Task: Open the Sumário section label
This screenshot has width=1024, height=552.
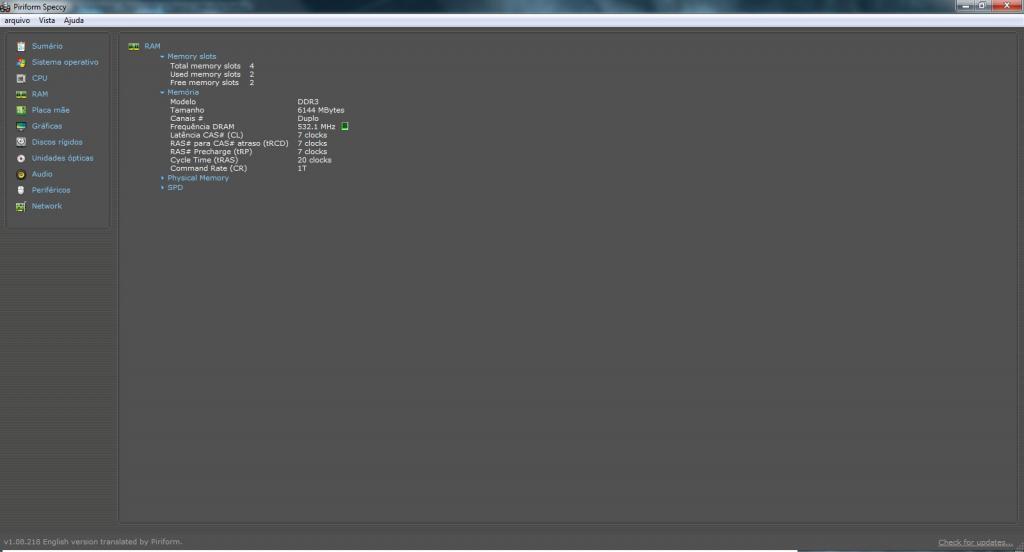Action: pos(47,46)
